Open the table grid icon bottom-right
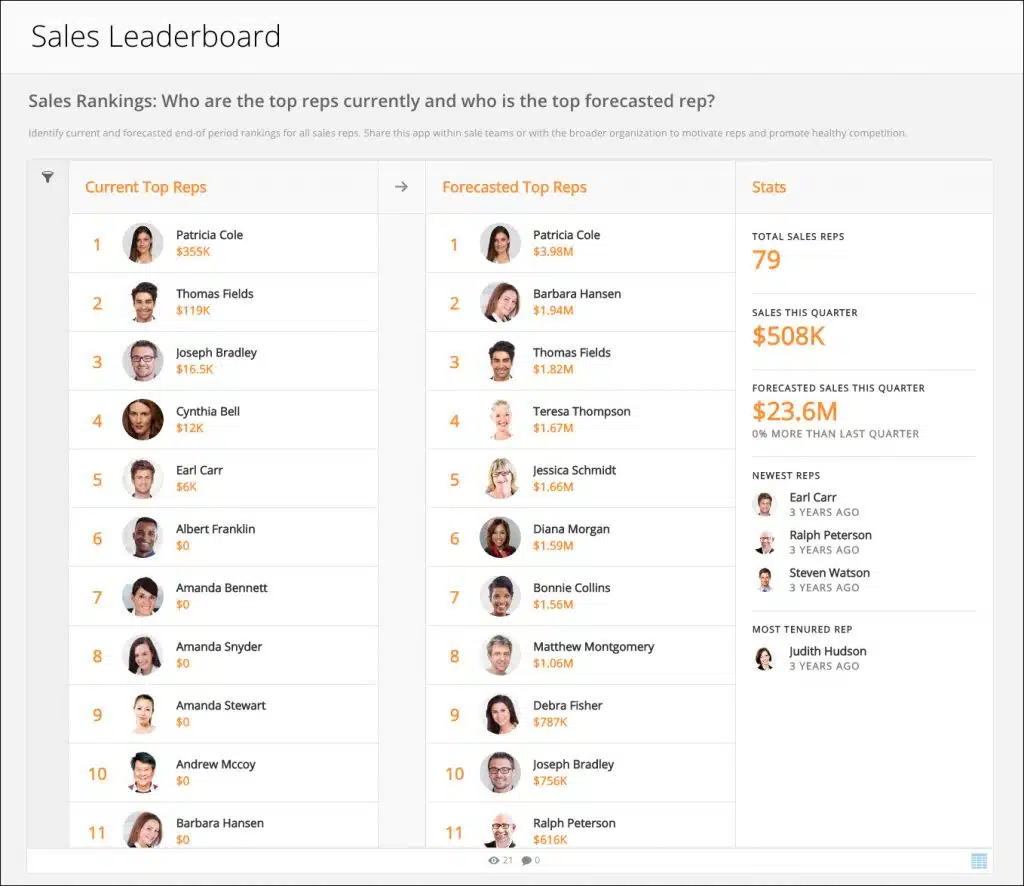 979,861
